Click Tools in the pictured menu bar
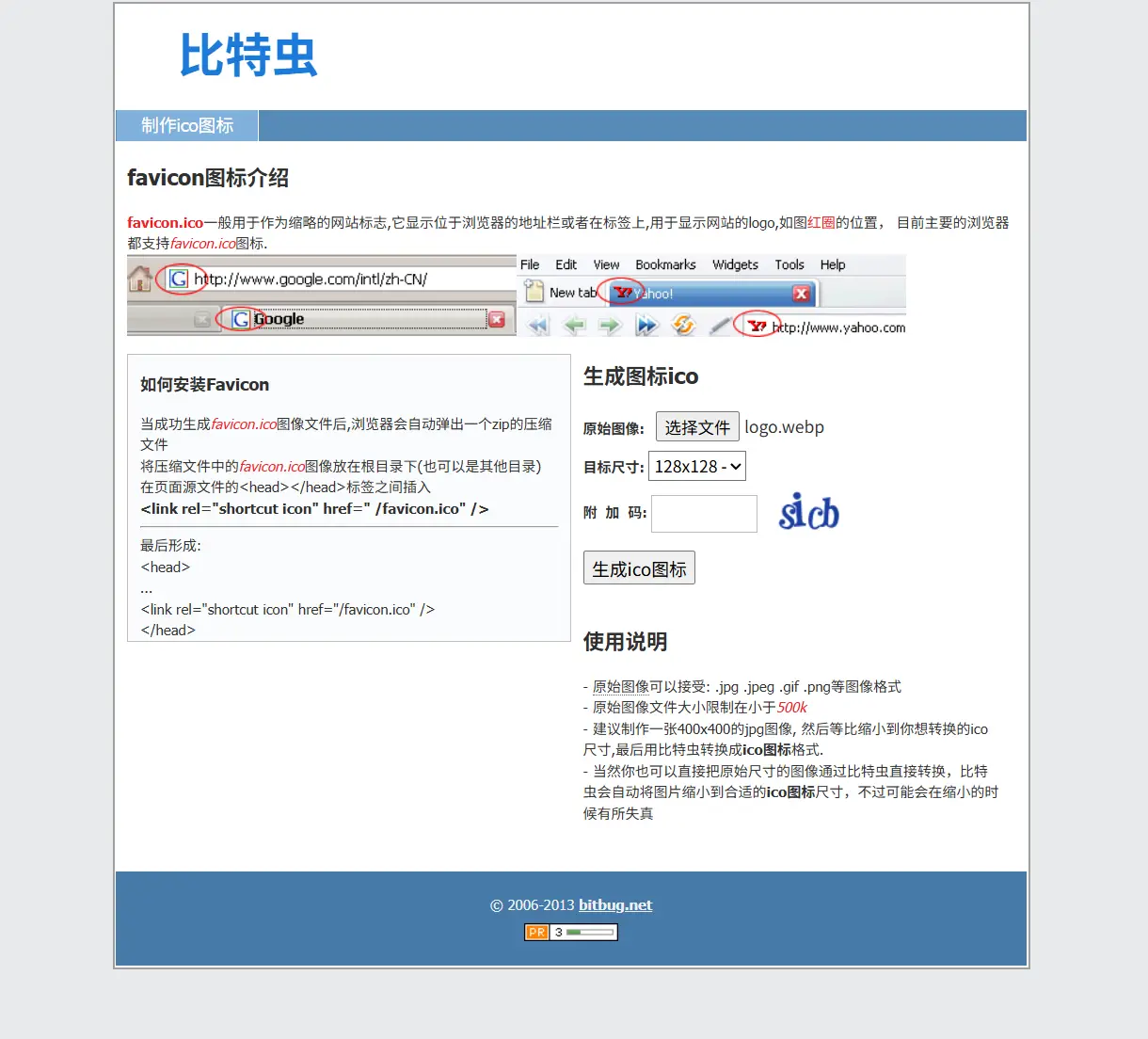 [x=789, y=265]
